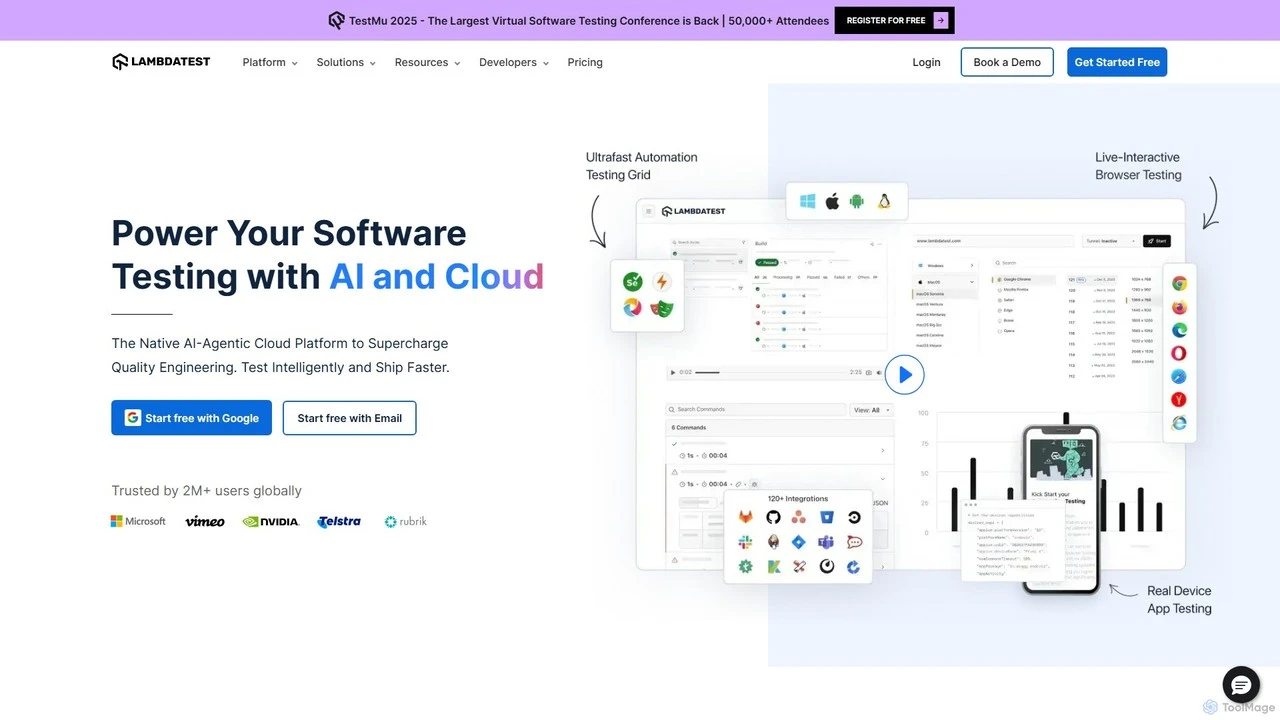This screenshot has height=720, width=1280.
Task: Click the Opera browser icon
Action: [1179, 353]
